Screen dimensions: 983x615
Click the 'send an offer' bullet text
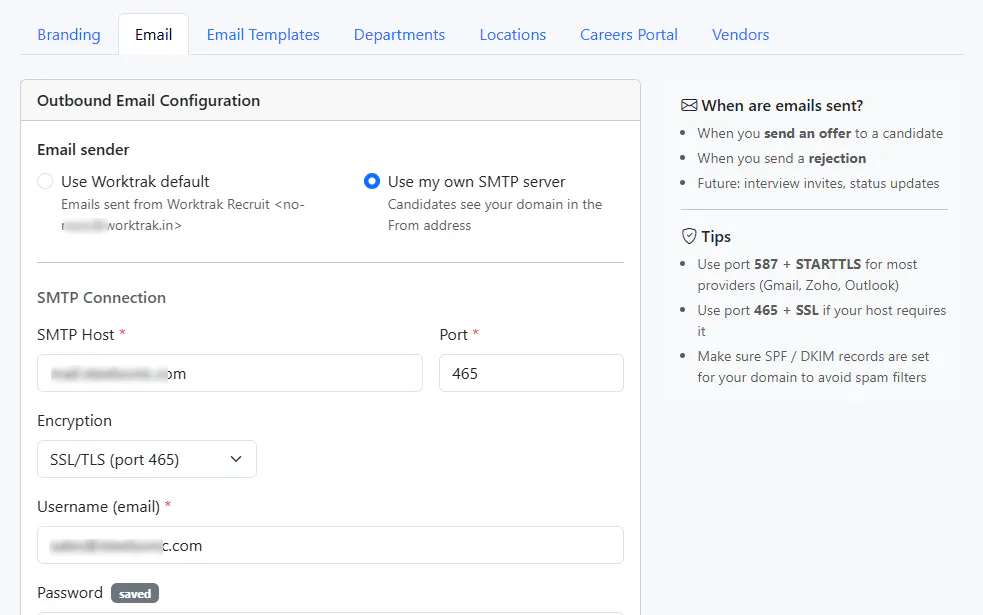click(820, 134)
